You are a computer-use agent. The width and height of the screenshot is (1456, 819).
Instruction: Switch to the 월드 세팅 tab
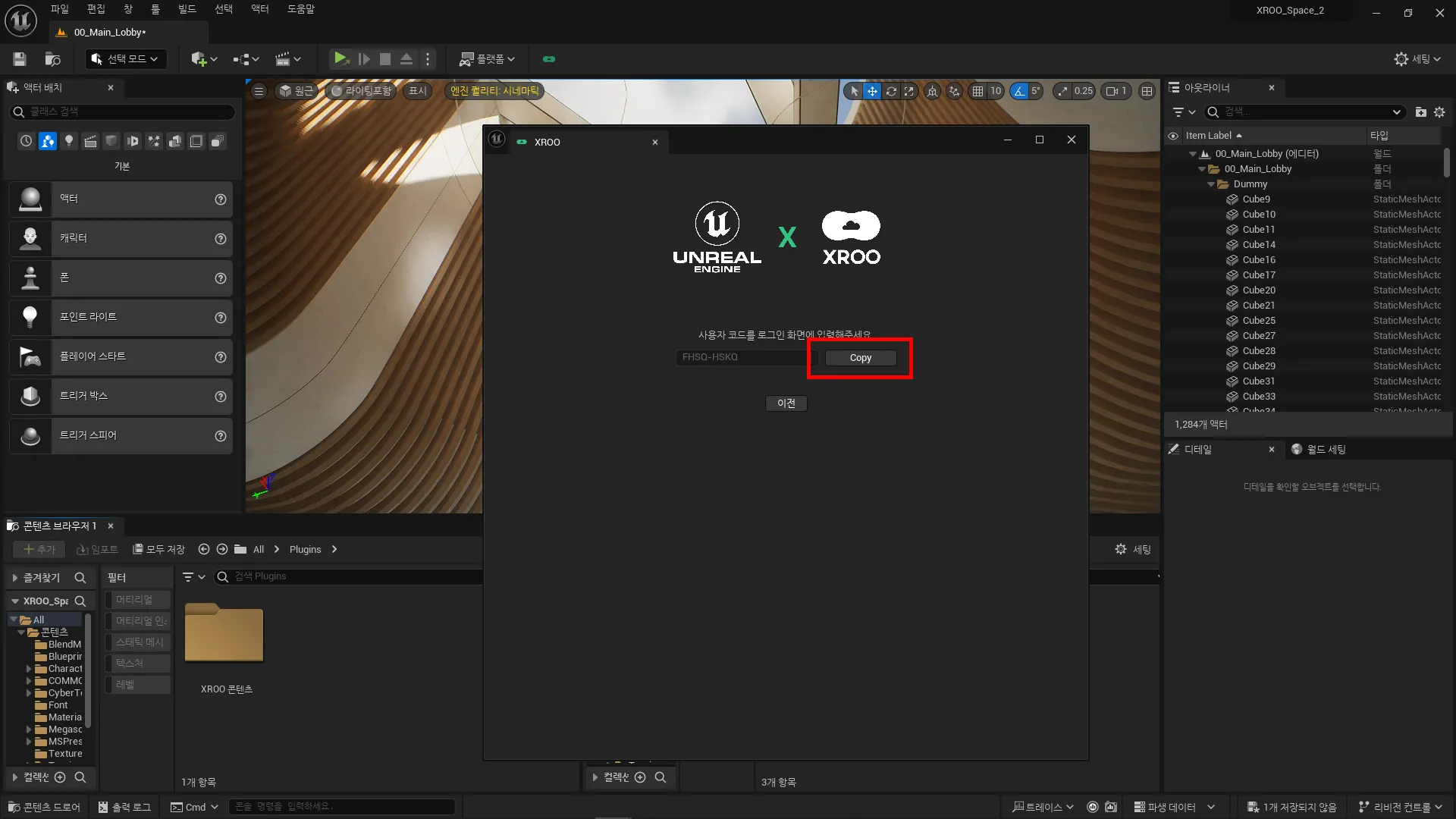click(1325, 450)
